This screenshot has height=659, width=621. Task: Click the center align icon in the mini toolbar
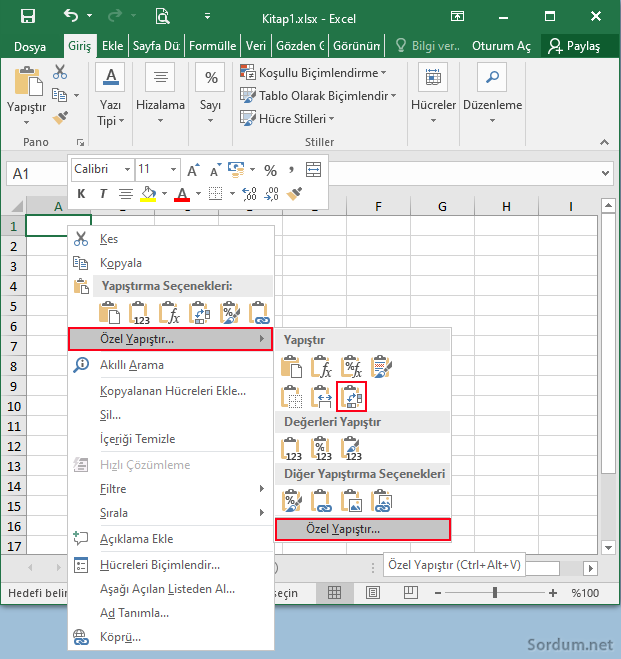click(x=126, y=194)
